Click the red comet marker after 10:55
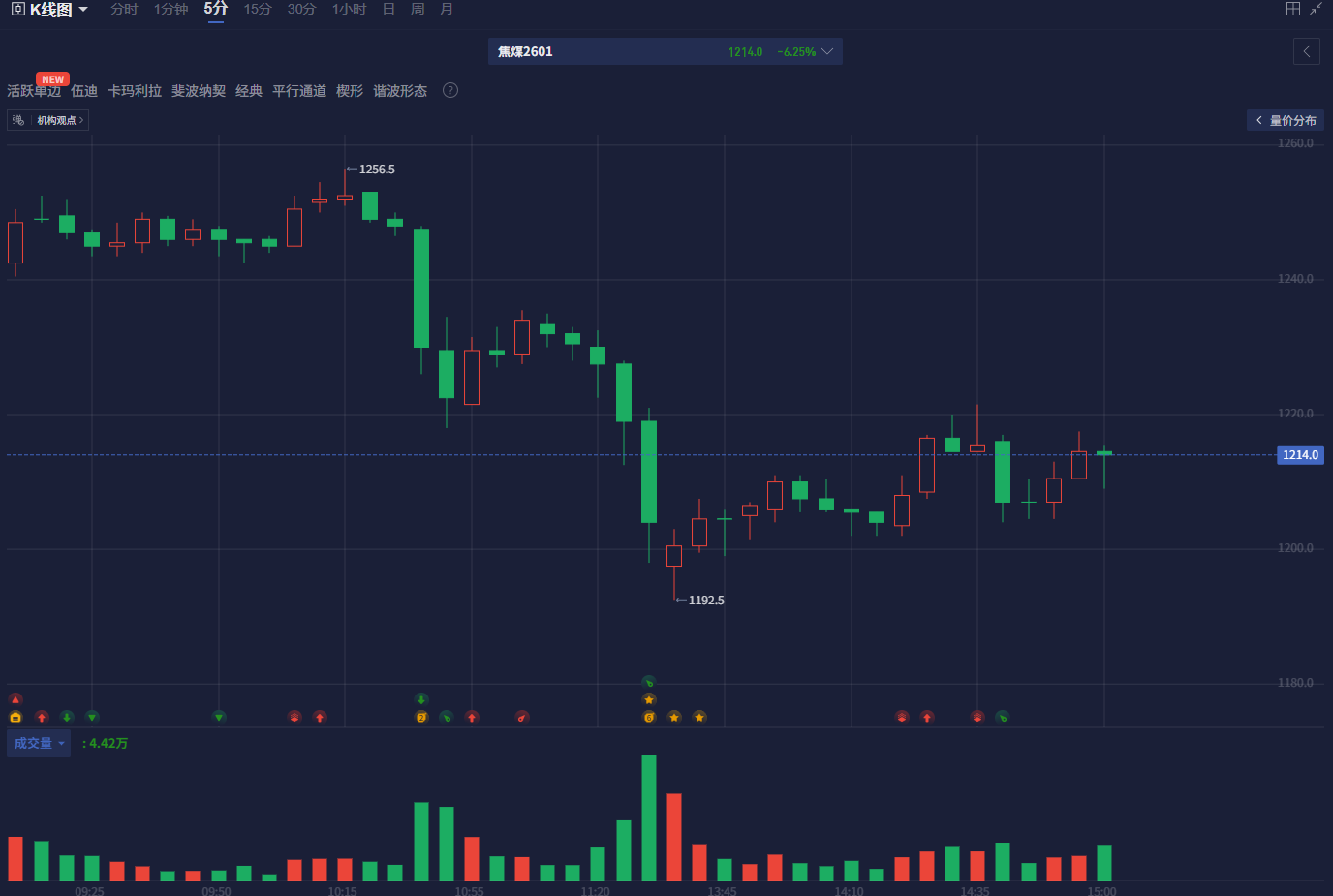Screen dimensions: 1333x896 [522, 717]
